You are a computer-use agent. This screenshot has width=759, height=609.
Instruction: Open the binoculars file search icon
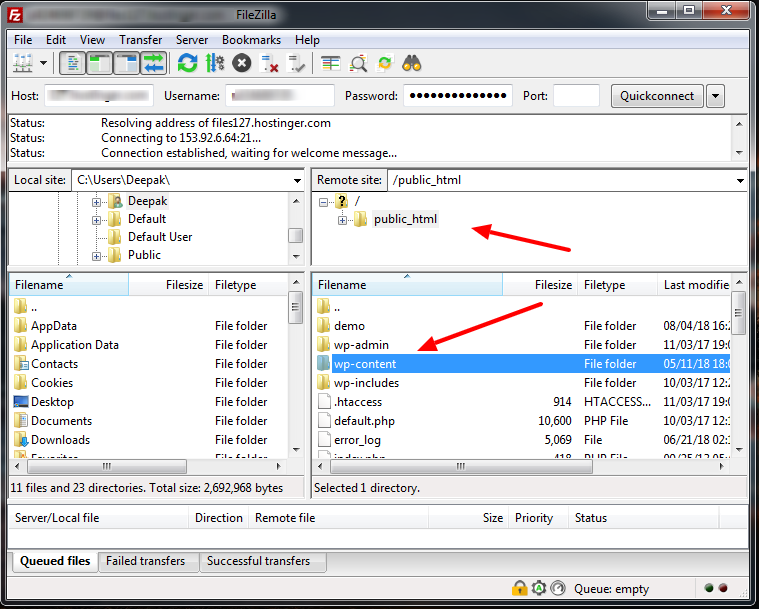(411, 63)
